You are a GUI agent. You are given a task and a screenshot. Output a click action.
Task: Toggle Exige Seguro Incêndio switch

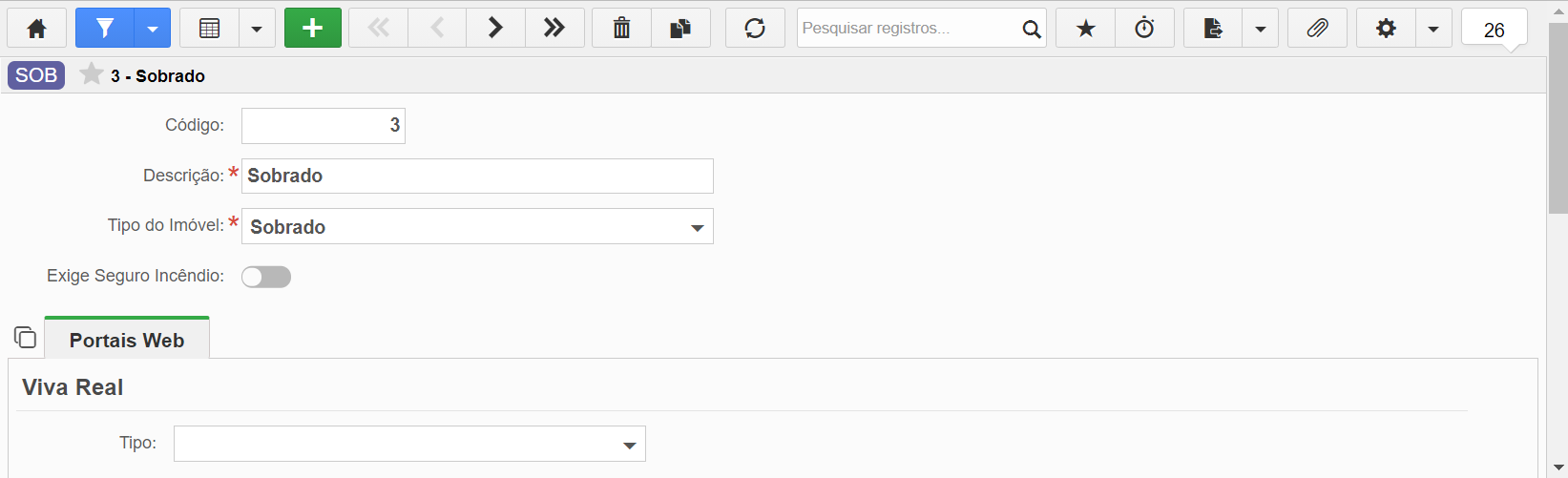point(266,277)
